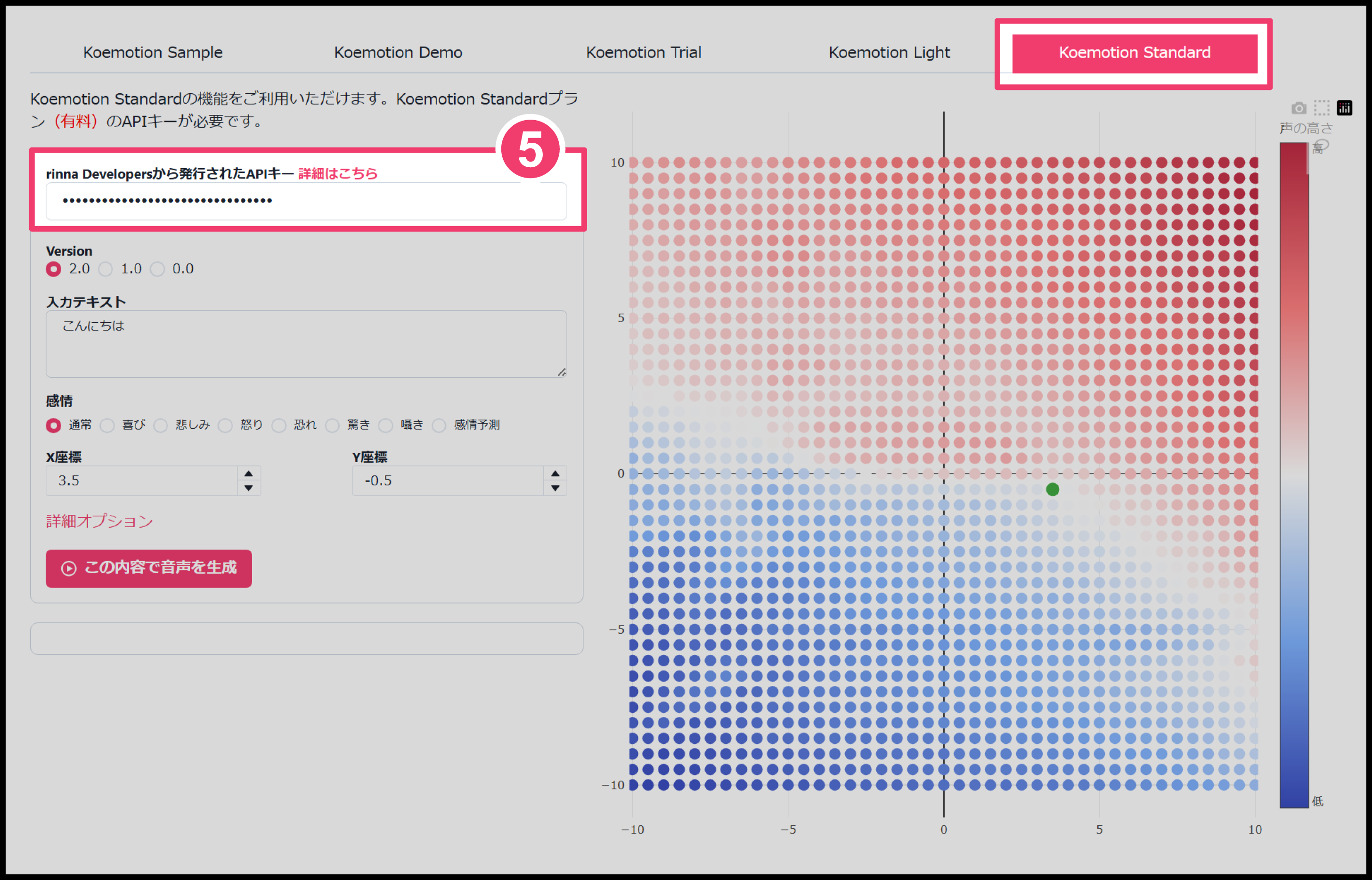
Task: Decrease Y座標 with the down arrow
Action: tap(555, 488)
